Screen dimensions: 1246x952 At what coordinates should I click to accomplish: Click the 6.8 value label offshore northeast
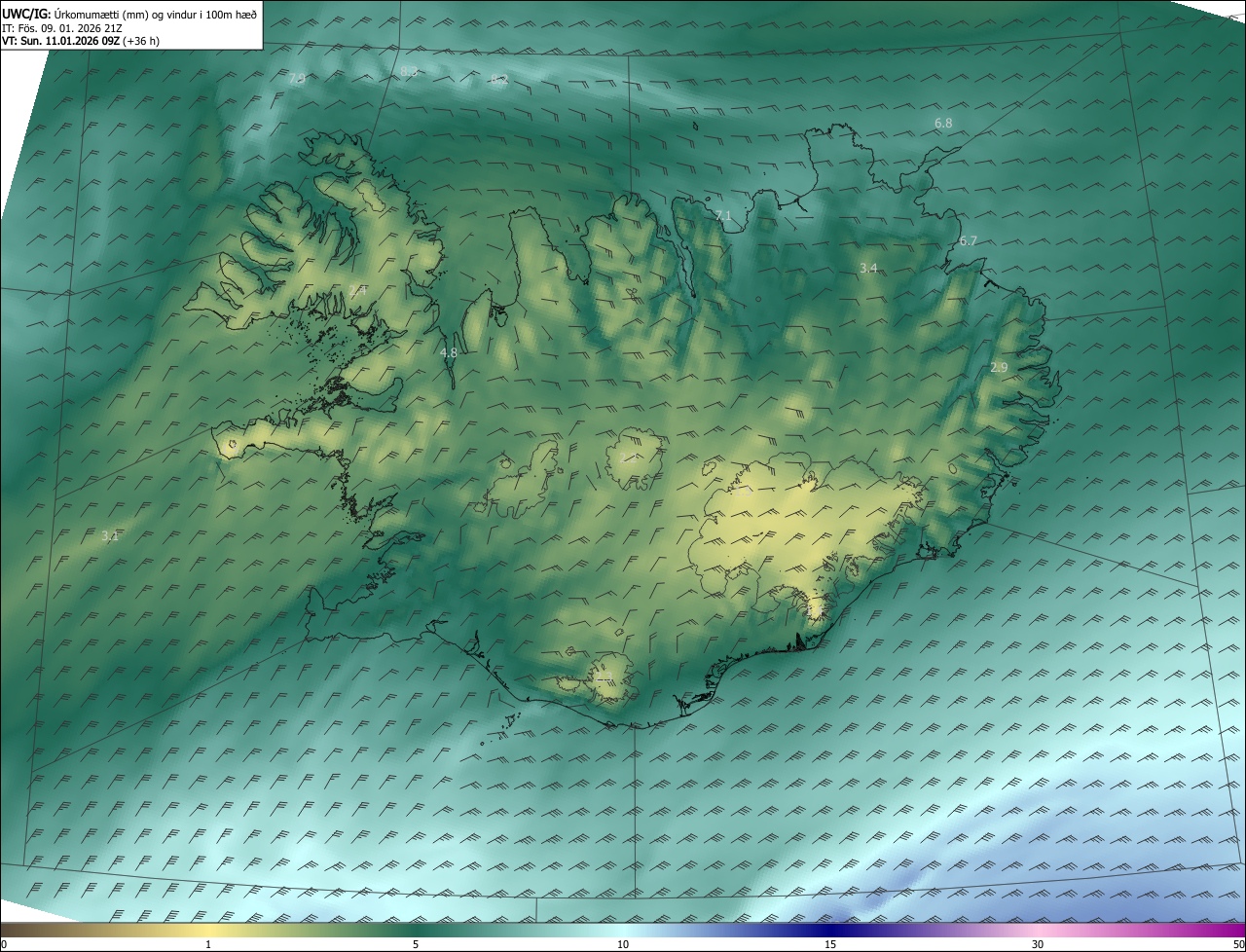click(x=943, y=124)
